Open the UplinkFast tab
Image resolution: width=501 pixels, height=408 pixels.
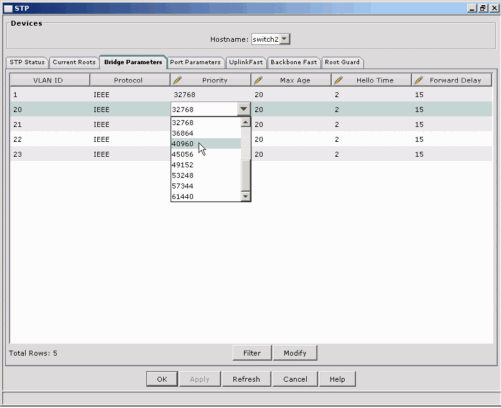[x=246, y=62]
